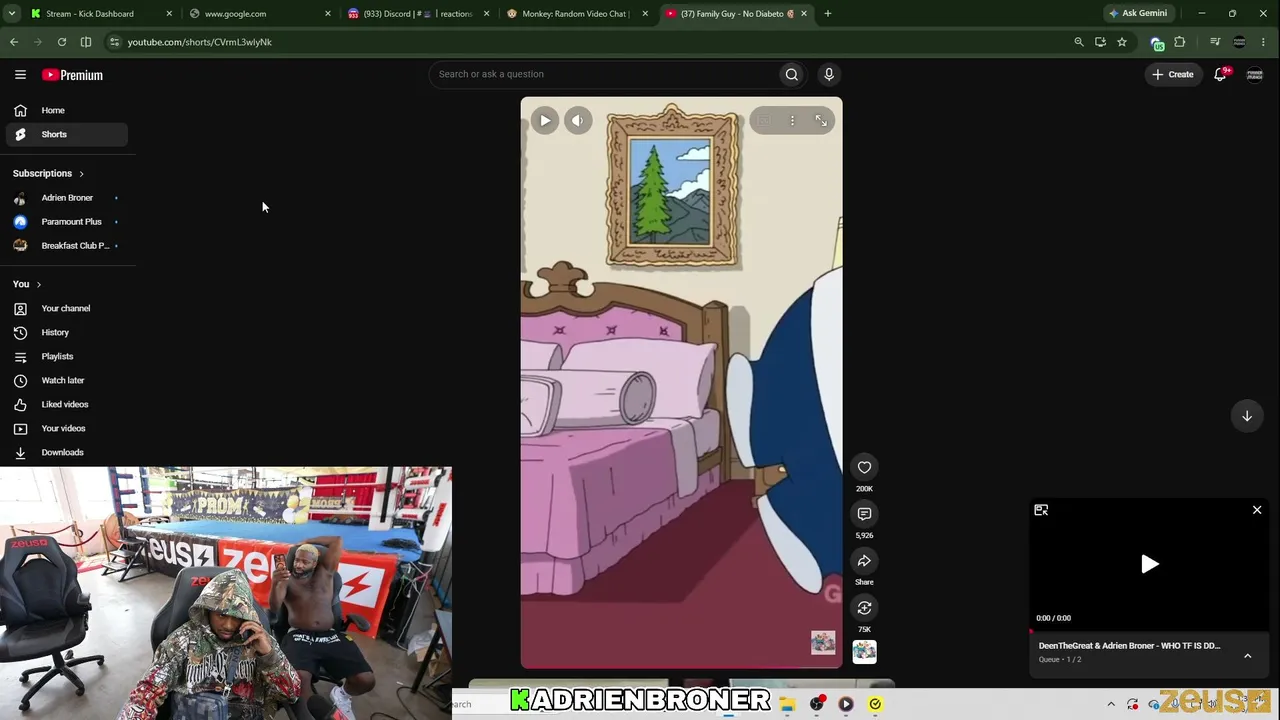Go to the next Short
Viewport: 1280px width, 720px height.
tap(1247, 416)
